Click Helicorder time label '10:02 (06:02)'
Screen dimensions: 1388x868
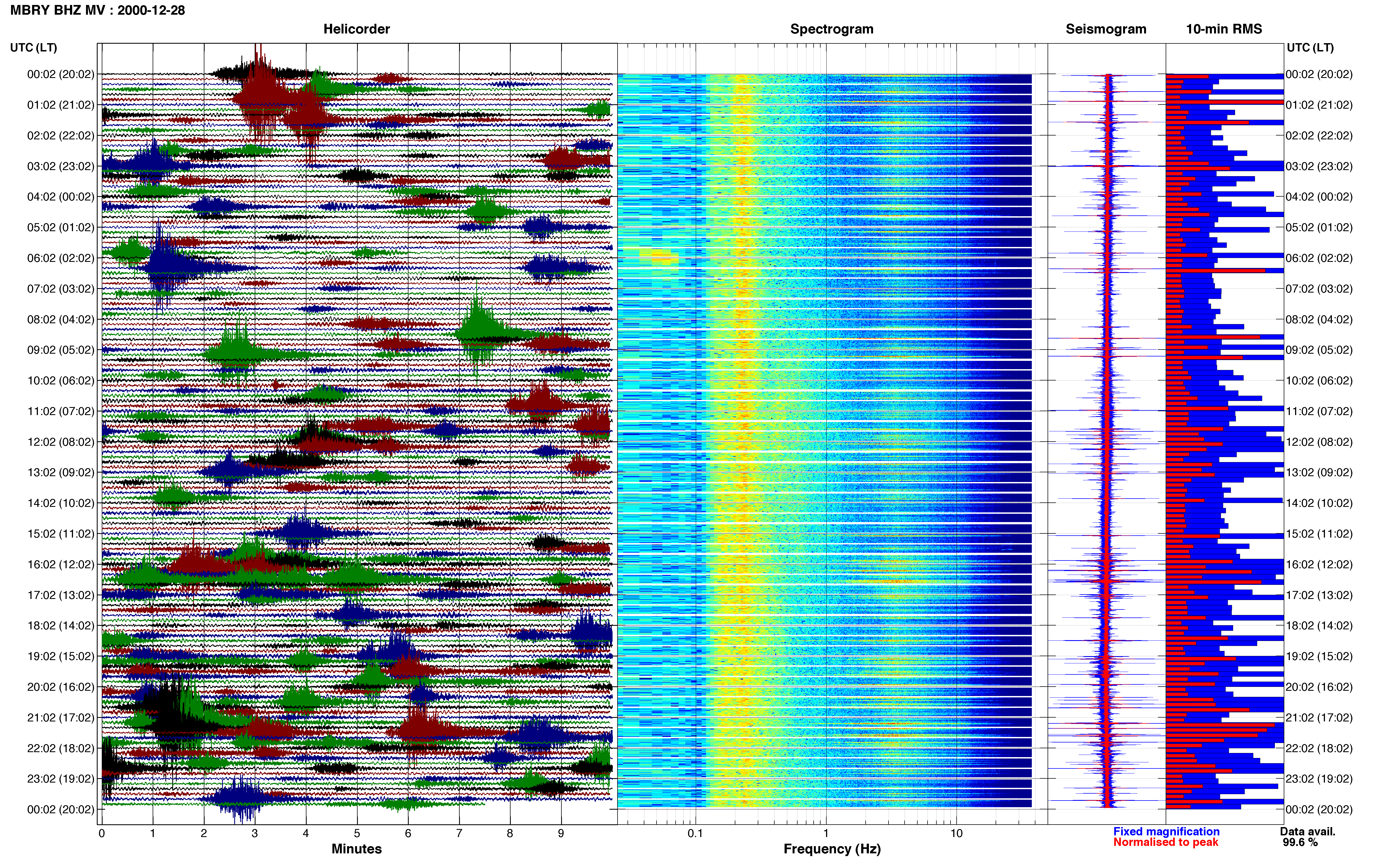[x=61, y=380]
